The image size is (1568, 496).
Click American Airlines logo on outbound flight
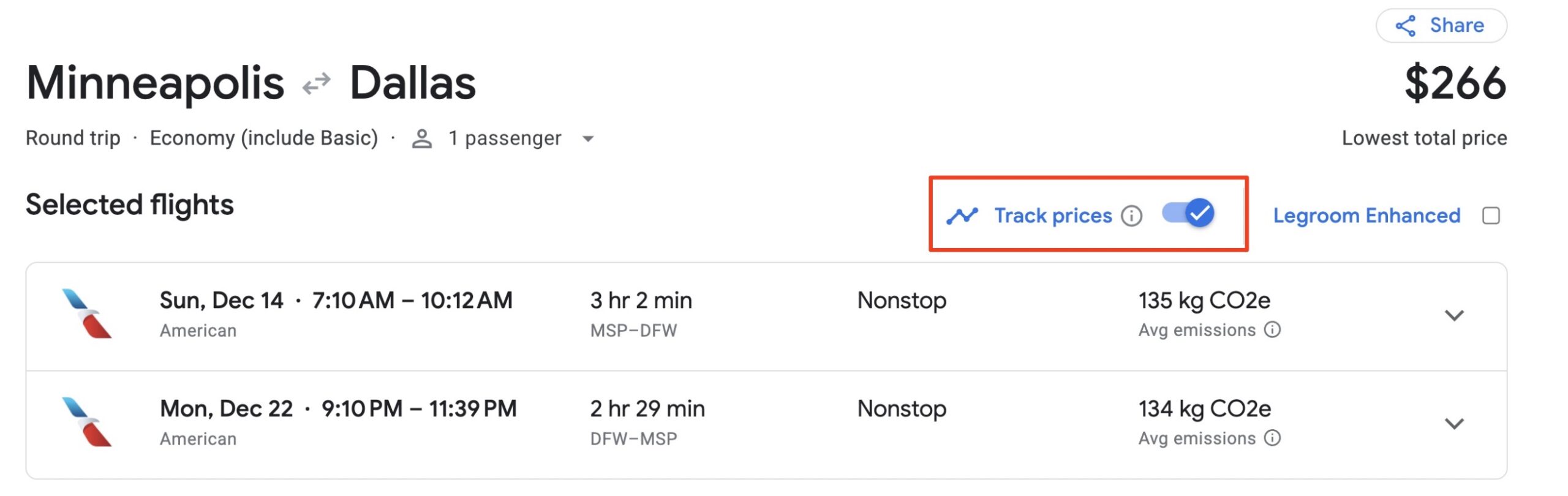[x=87, y=314]
